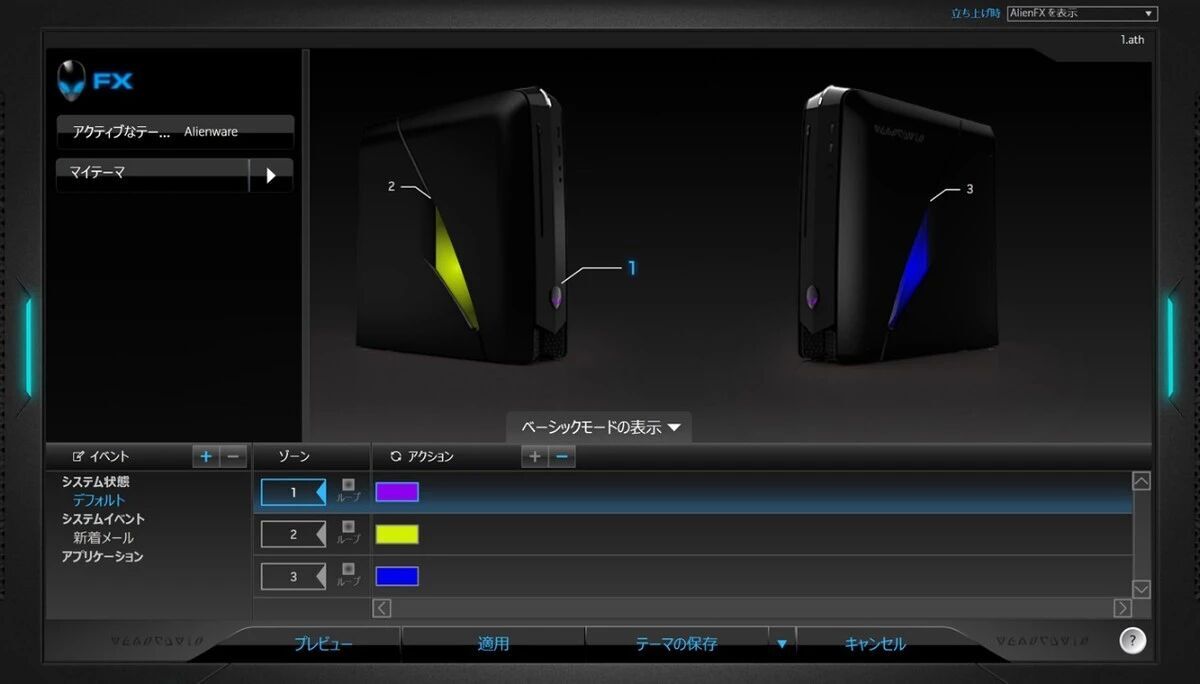1200x684 pixels.
Task: Pick the blue color swatch for zone 3
Action: click(x=397, y=576)
